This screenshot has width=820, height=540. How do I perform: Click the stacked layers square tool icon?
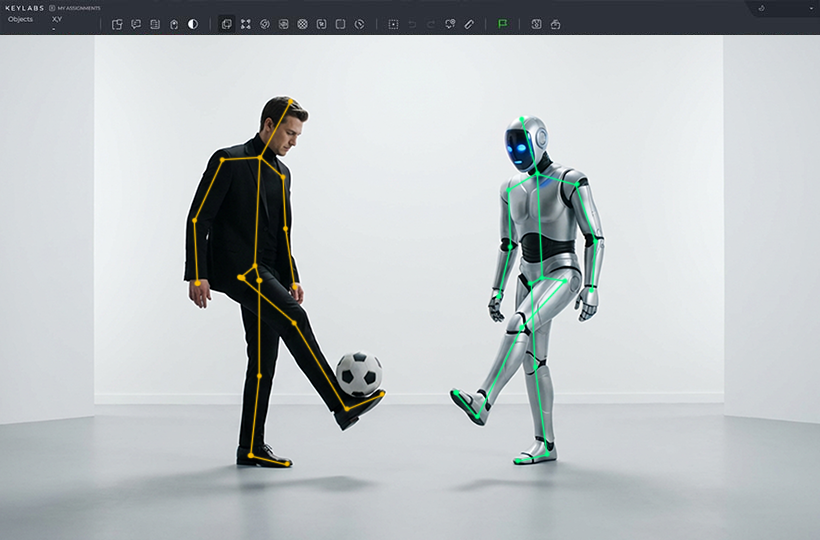tap(283, 24)
